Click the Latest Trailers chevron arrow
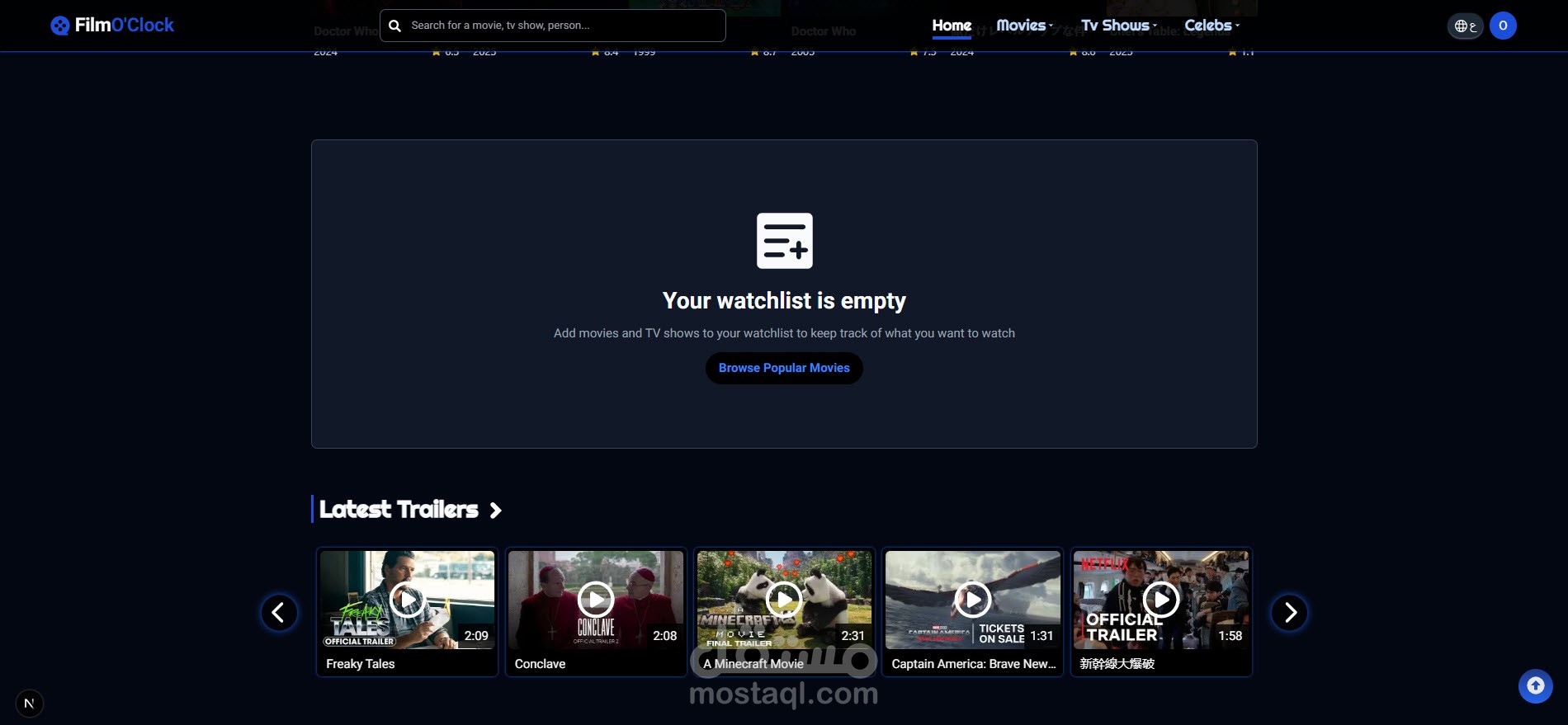1568x725 pixels. coord(495,511)
